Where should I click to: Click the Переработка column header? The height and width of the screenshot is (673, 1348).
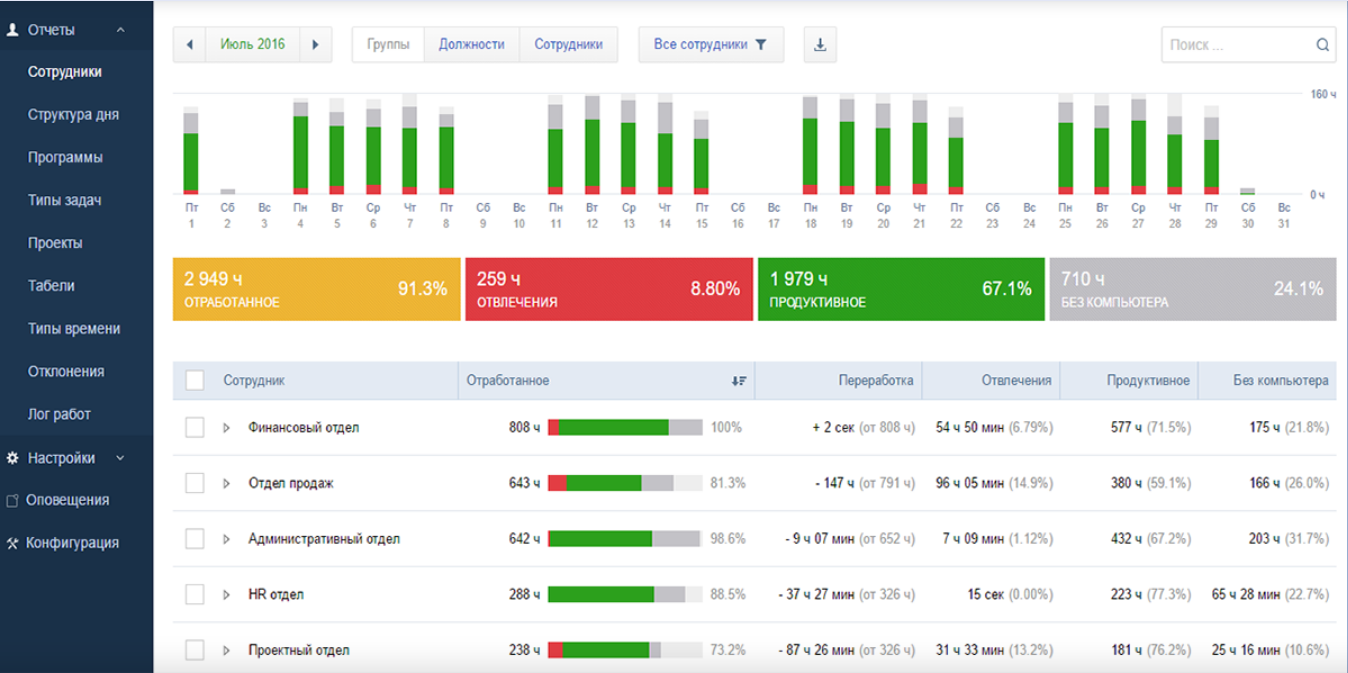[876, 381]
